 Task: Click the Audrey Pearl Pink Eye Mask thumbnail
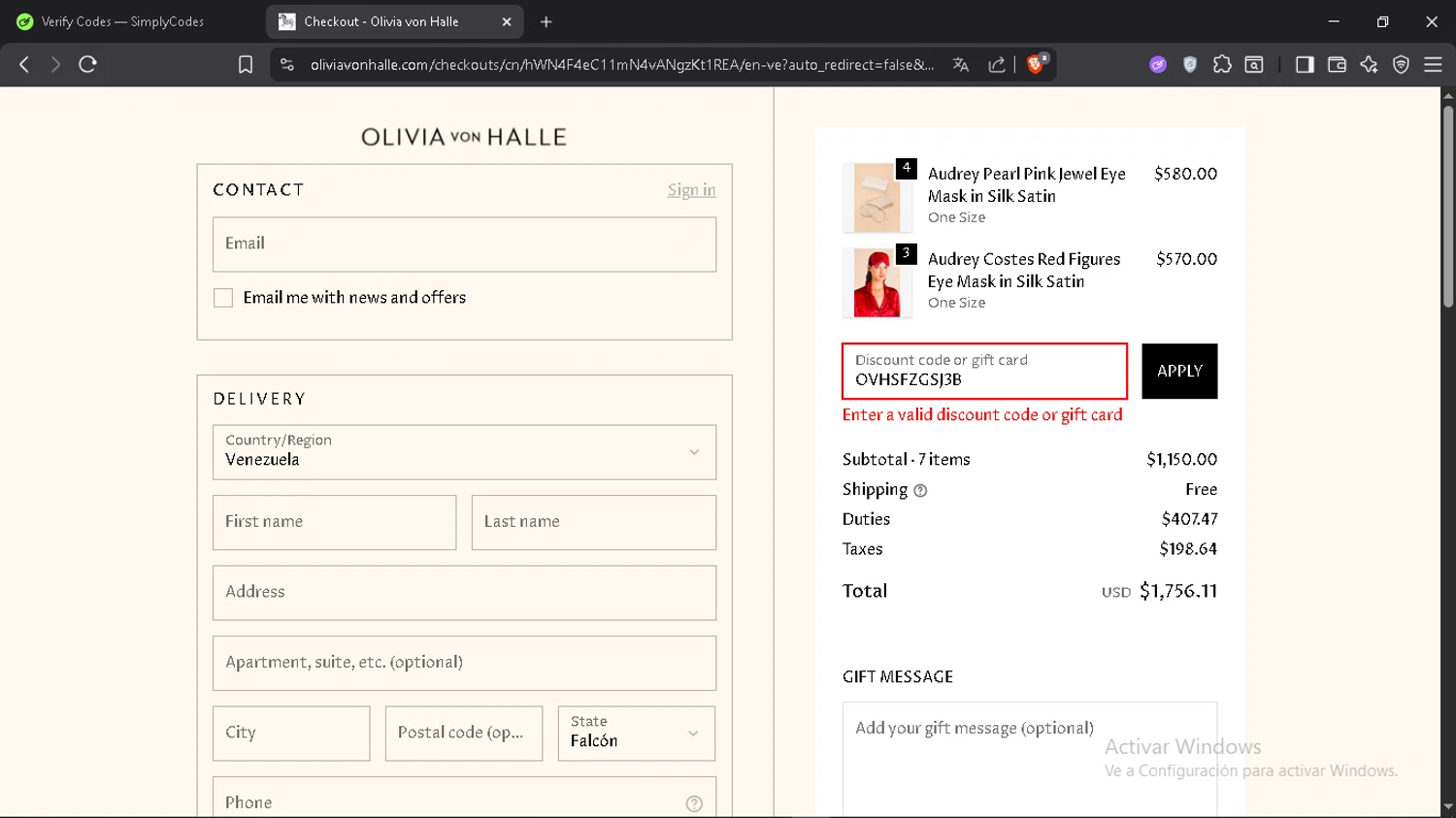click(877, 197)
